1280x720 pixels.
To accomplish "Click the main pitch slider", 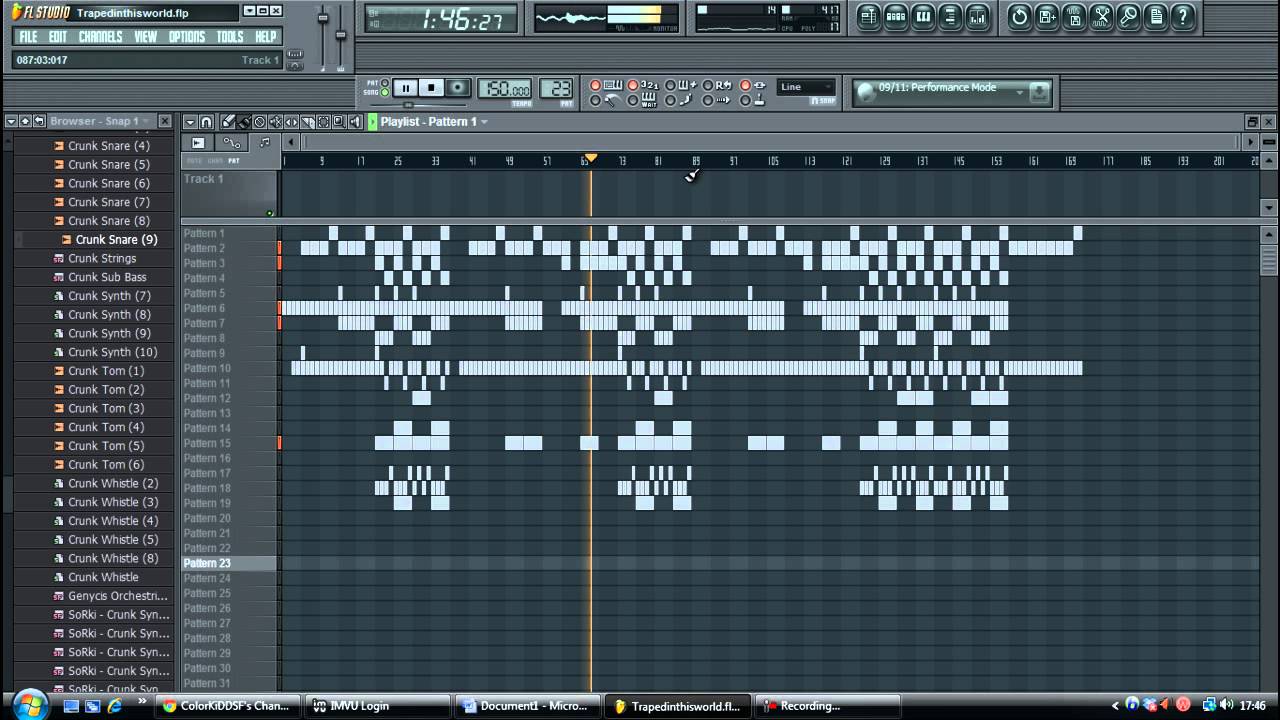I will click(341, 37).
